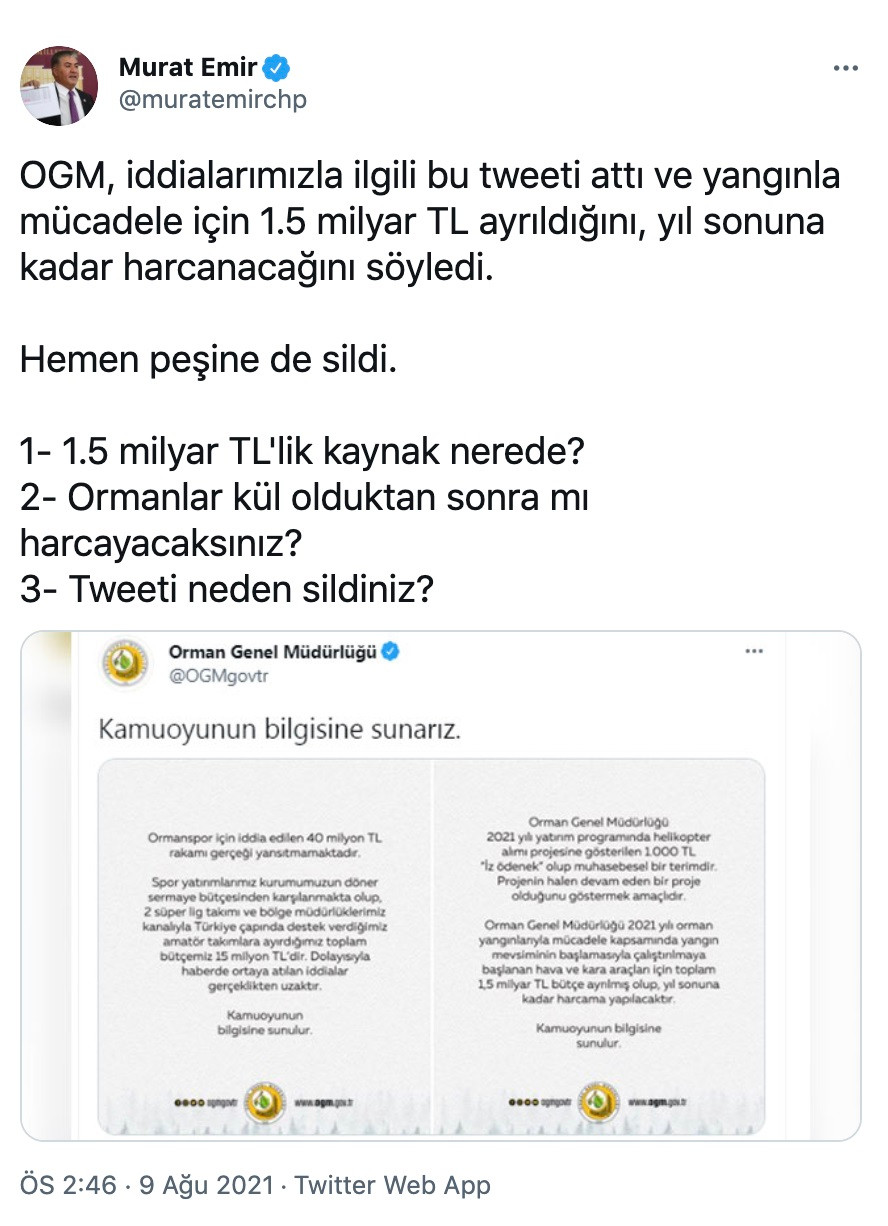
Task: Click Murat Emir's blue verified badge
Action: [x=274, y=68]
